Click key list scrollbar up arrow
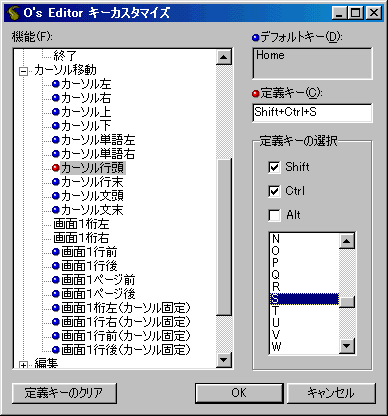Screen dimensions: 388x416 (x=347, y=241)
